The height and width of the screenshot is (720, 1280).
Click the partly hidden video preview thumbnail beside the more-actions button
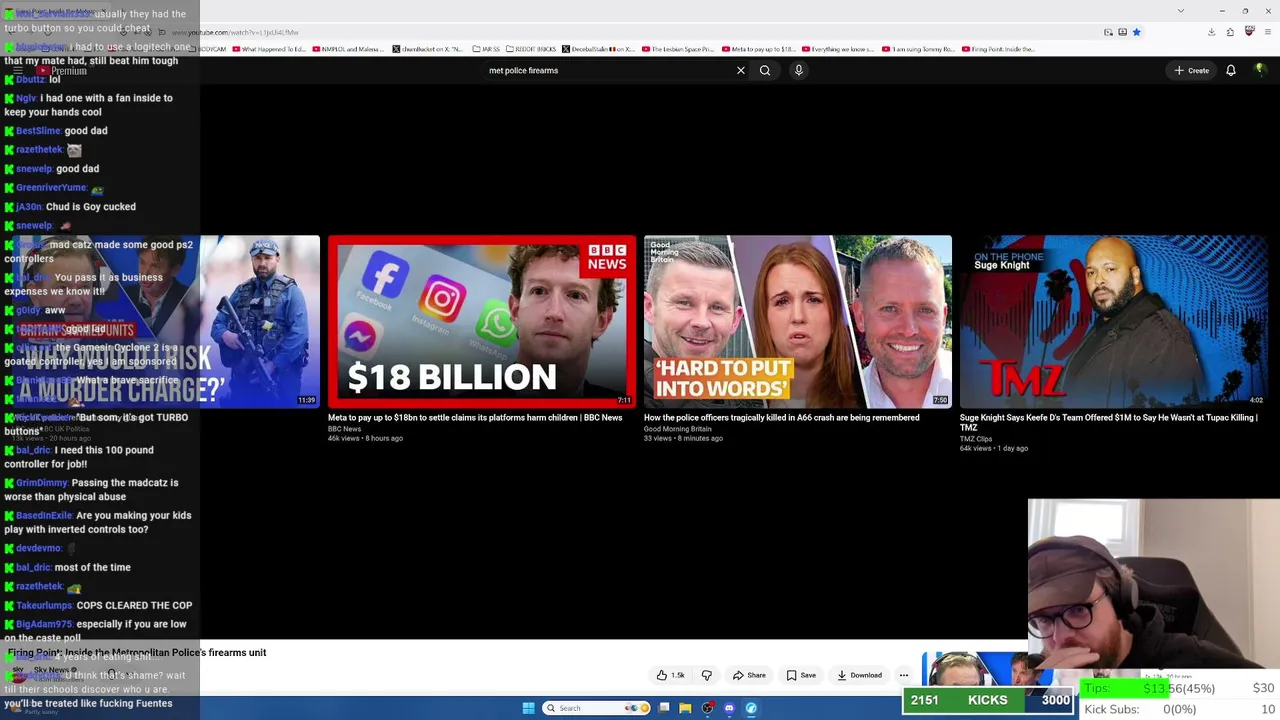pyautogui.click(x=974, y=669)
